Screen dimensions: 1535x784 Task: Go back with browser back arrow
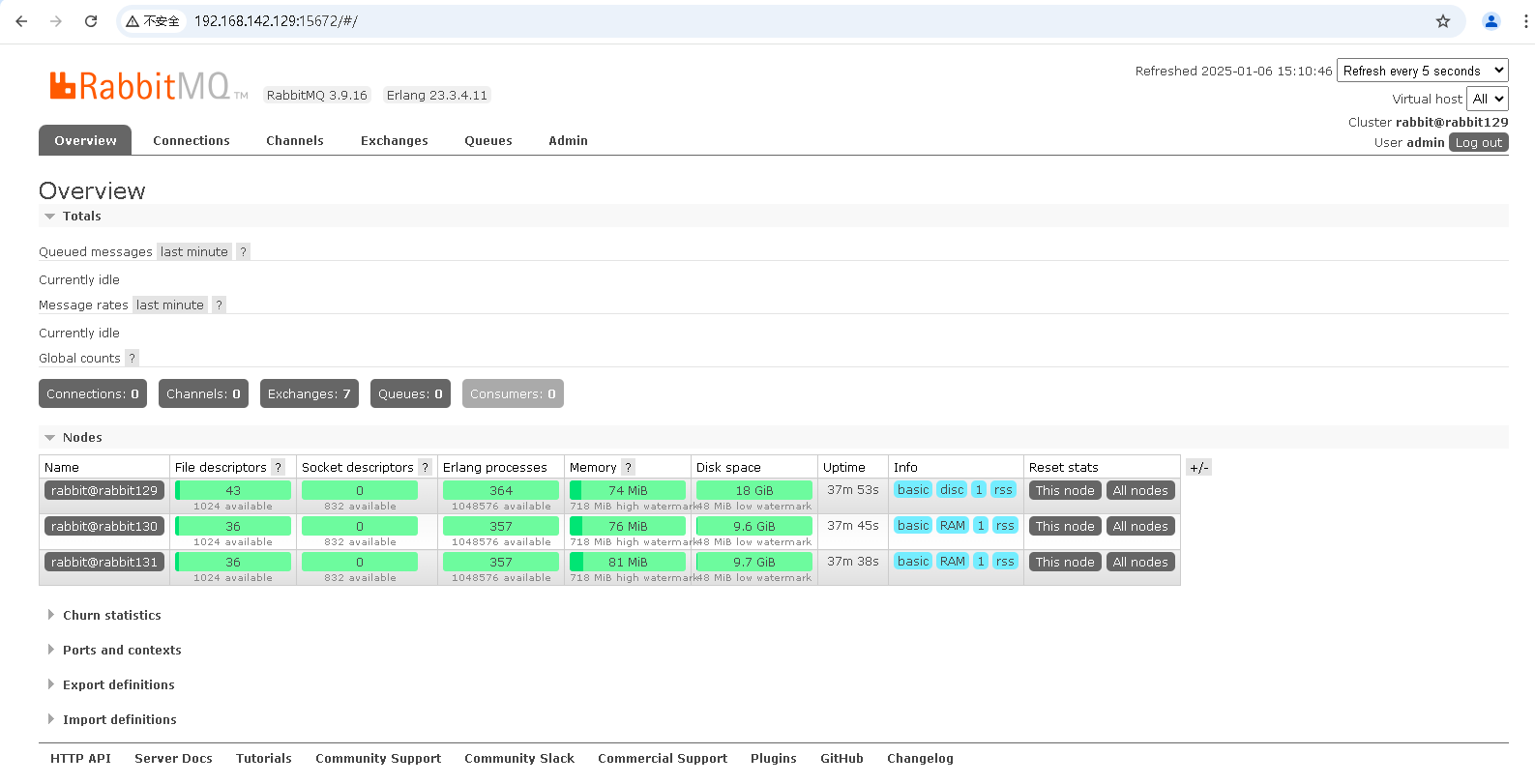[21, 21]
